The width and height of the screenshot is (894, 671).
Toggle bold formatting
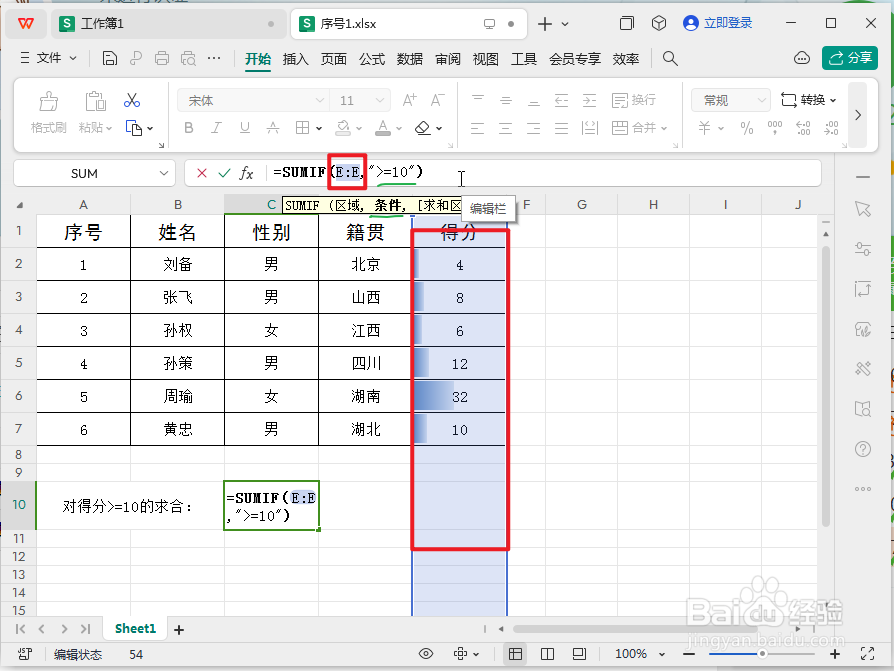[x=188, y=128]
